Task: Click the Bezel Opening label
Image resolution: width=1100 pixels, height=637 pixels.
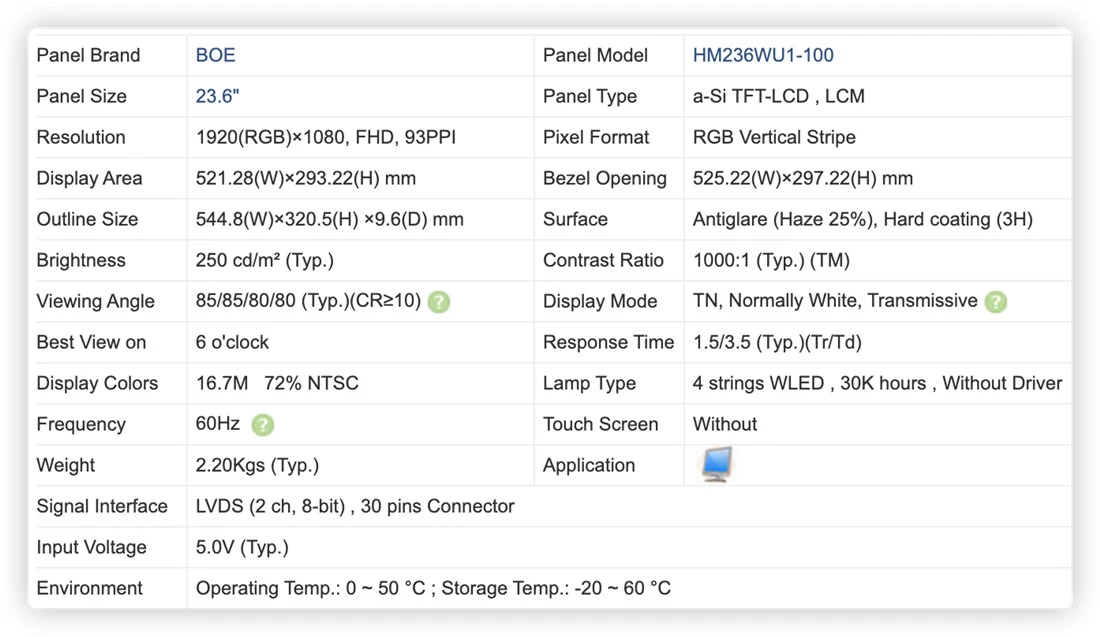Action: click(x=605, y=178)
